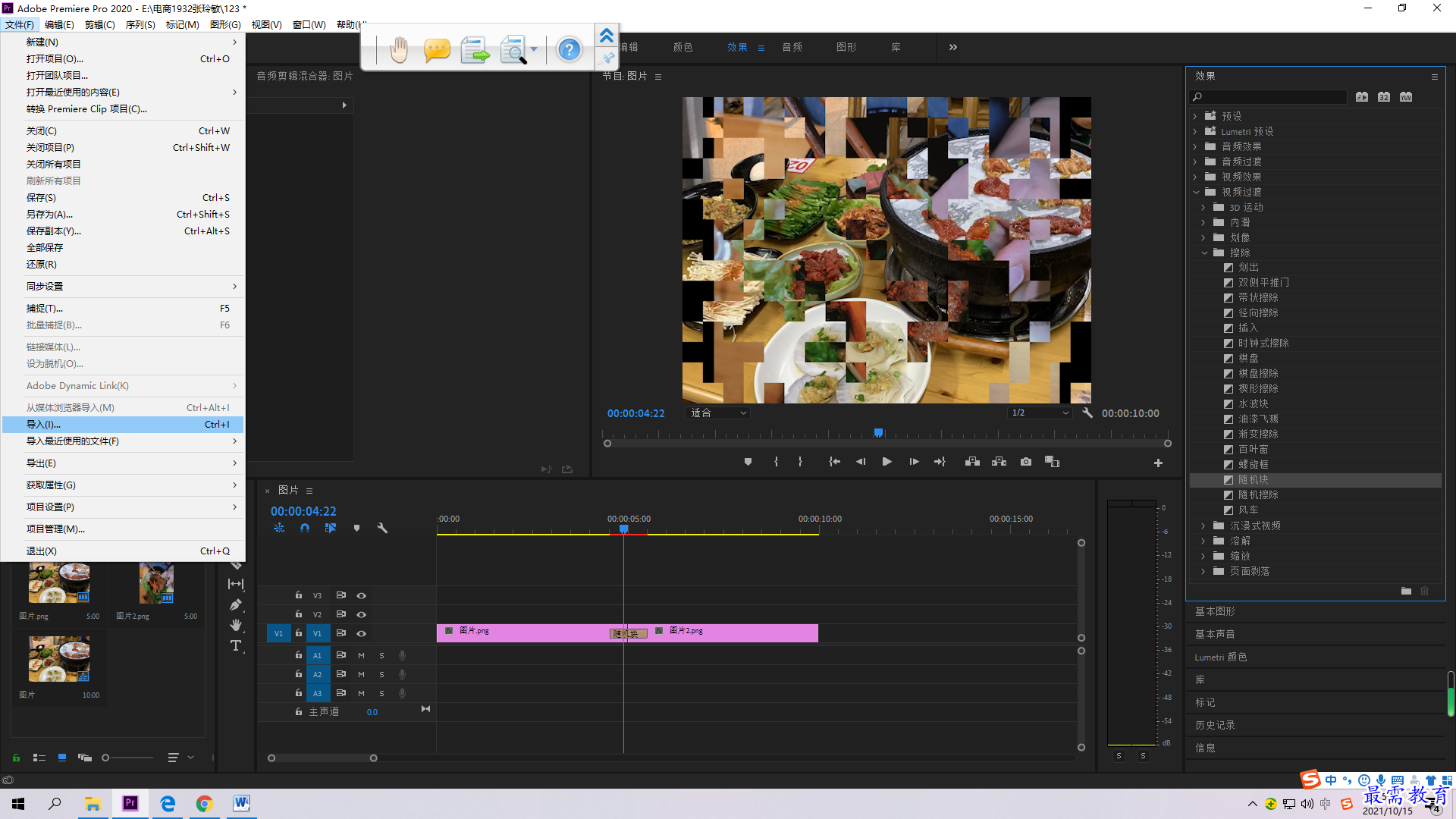Switch to 颜色 workspace tab
This screenshot has width=1456, height=819.
pos(682,47)
